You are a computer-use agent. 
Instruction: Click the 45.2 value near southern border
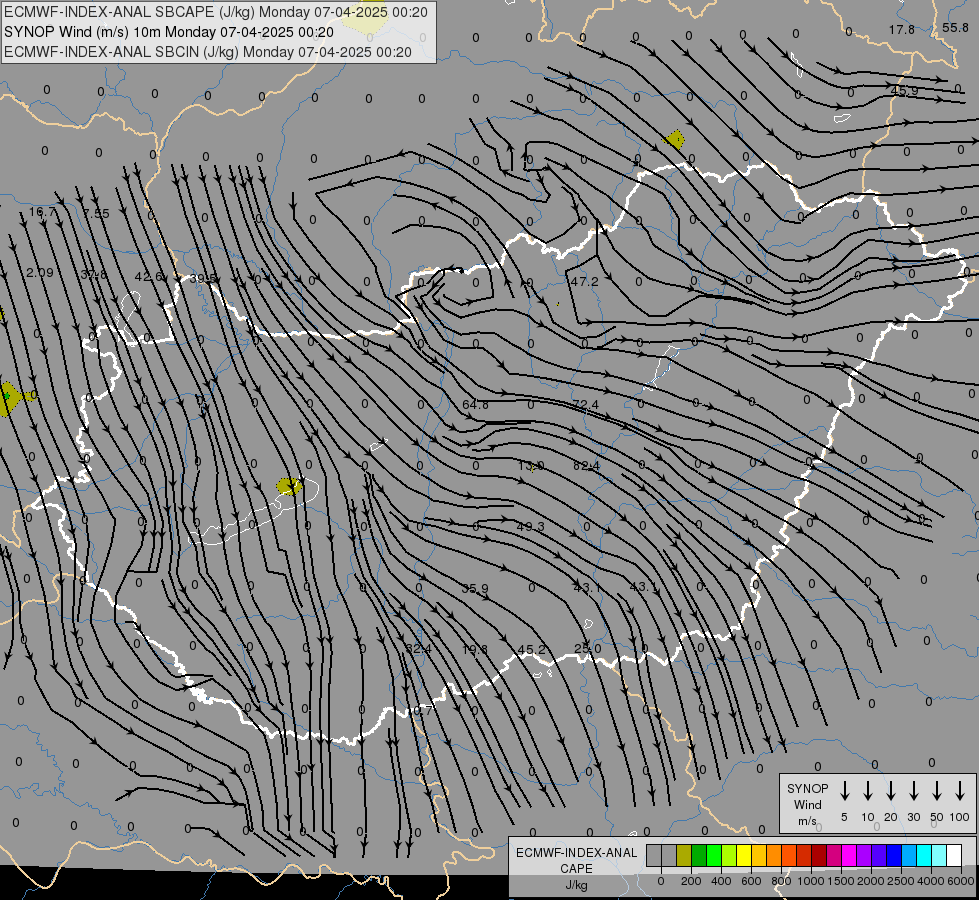(x=531, y=650)
